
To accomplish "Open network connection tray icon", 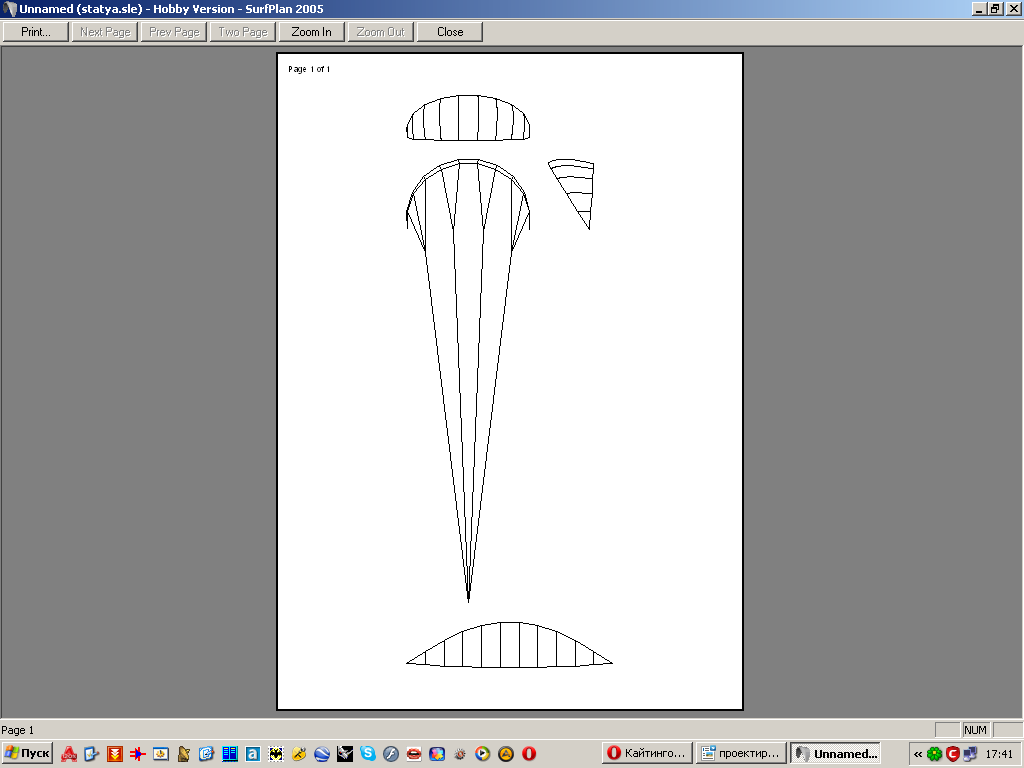I will click(970, 754).
